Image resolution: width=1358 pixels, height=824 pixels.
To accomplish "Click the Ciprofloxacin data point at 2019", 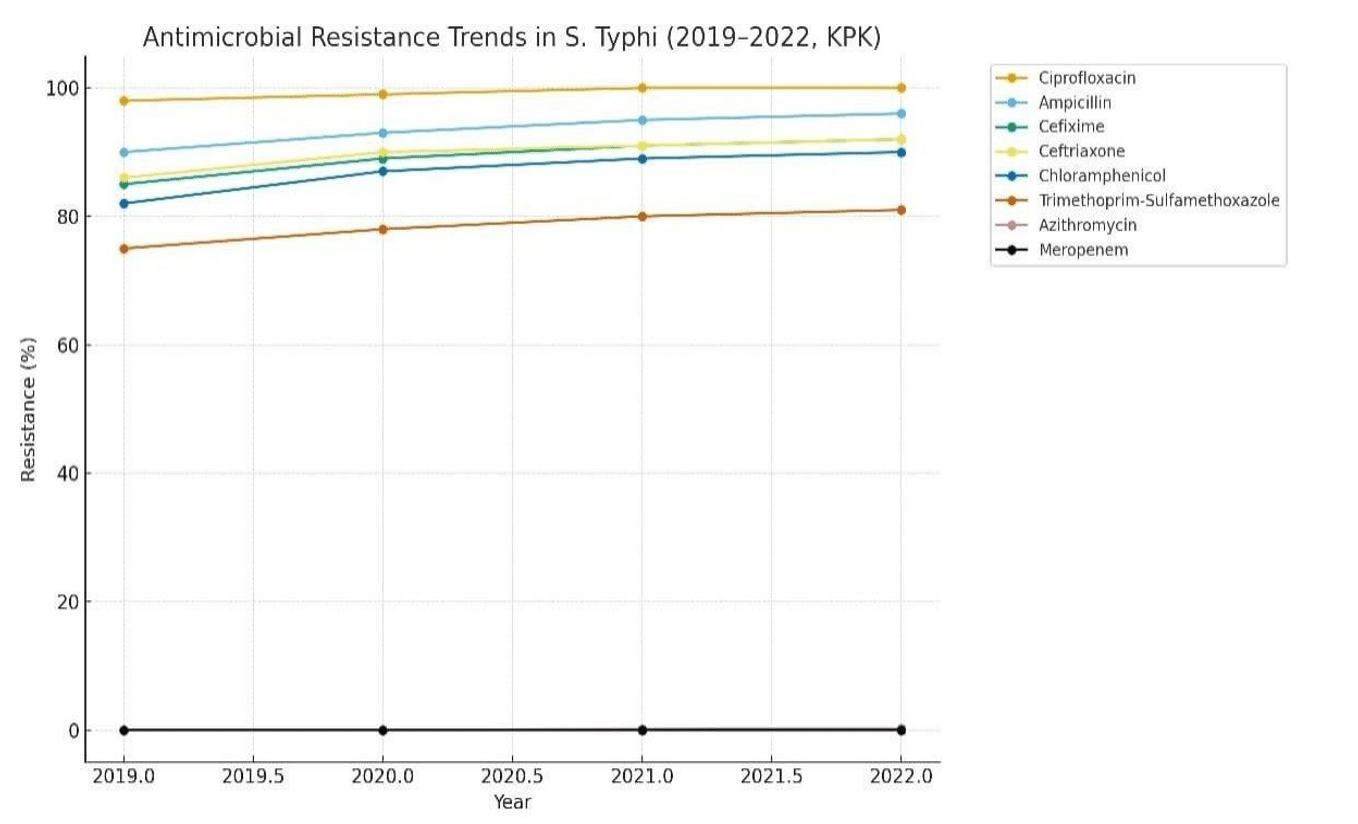I will (x=124, y=101).
